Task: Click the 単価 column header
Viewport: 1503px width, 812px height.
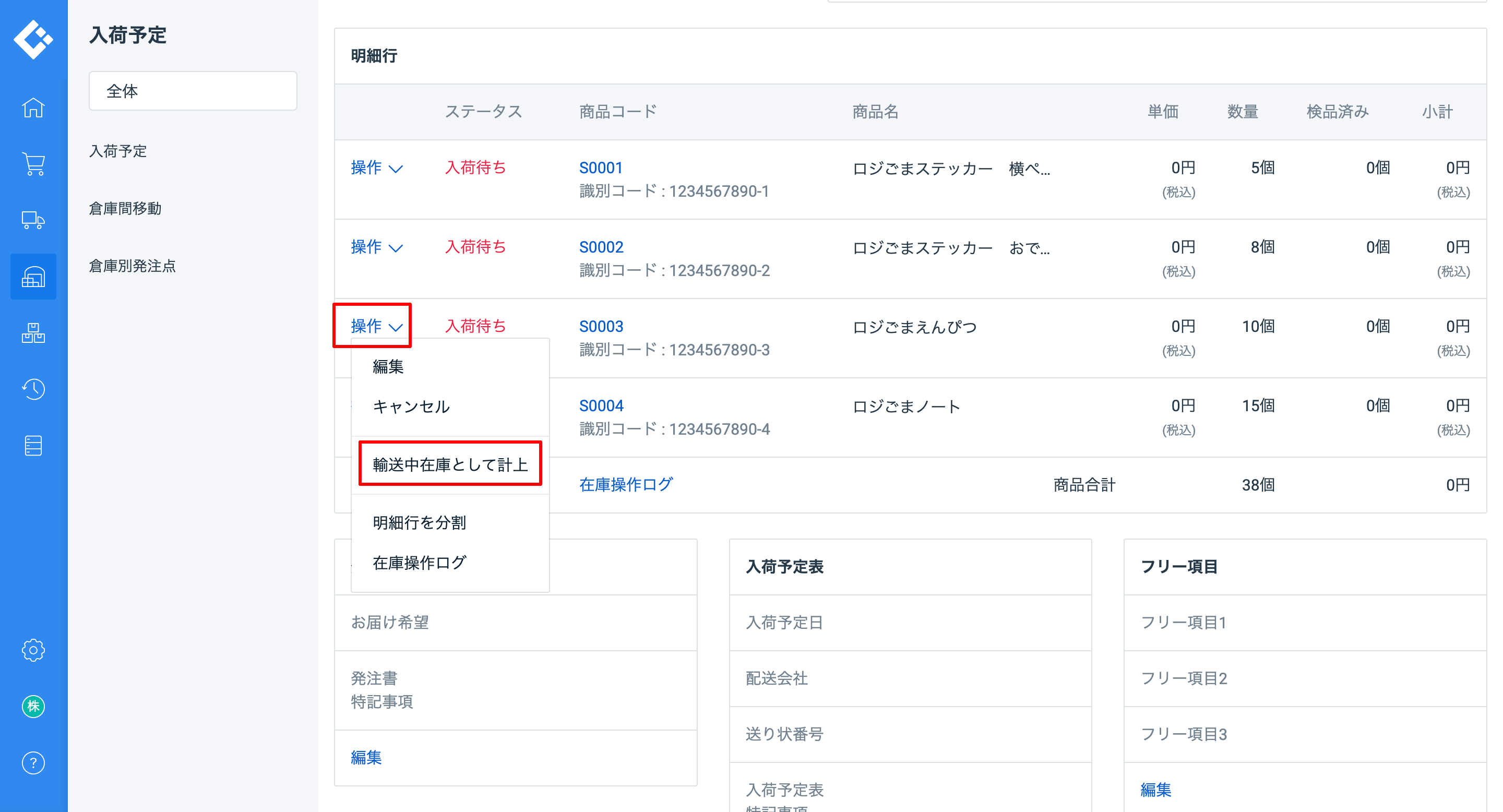Action: (x=1163, y=112)
